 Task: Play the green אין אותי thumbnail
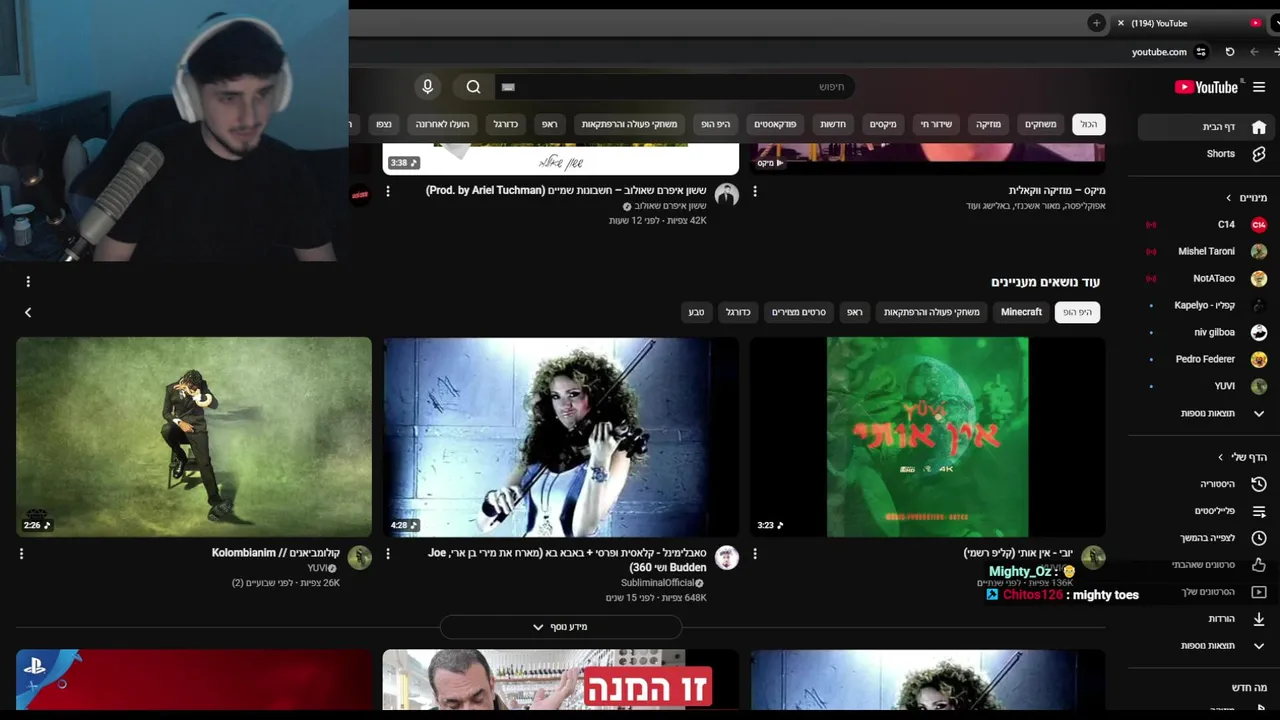928,437
